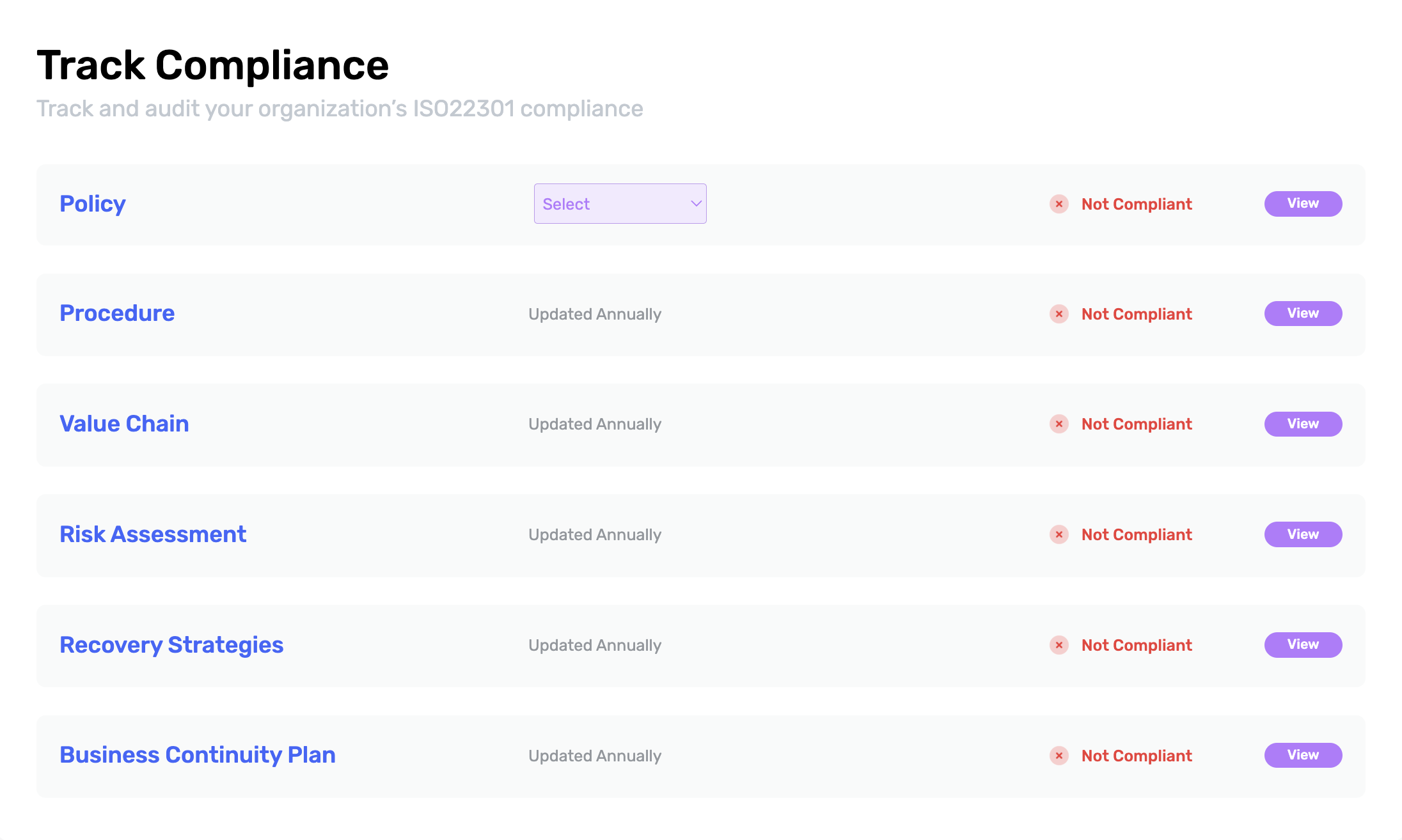Open the Value Chain section link

point(124,424)
